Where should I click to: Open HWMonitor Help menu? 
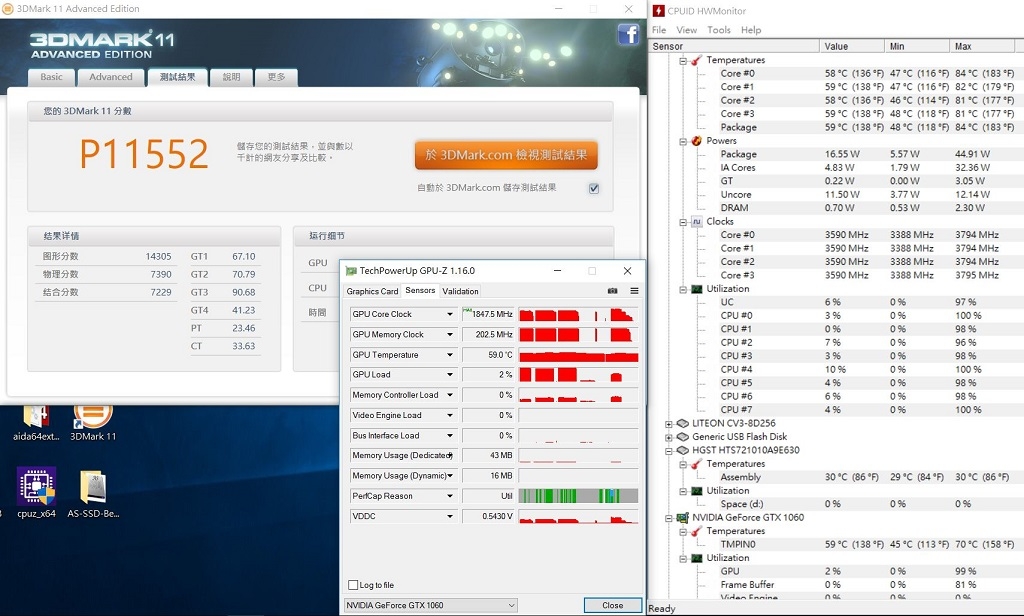(x=750, y=30)
